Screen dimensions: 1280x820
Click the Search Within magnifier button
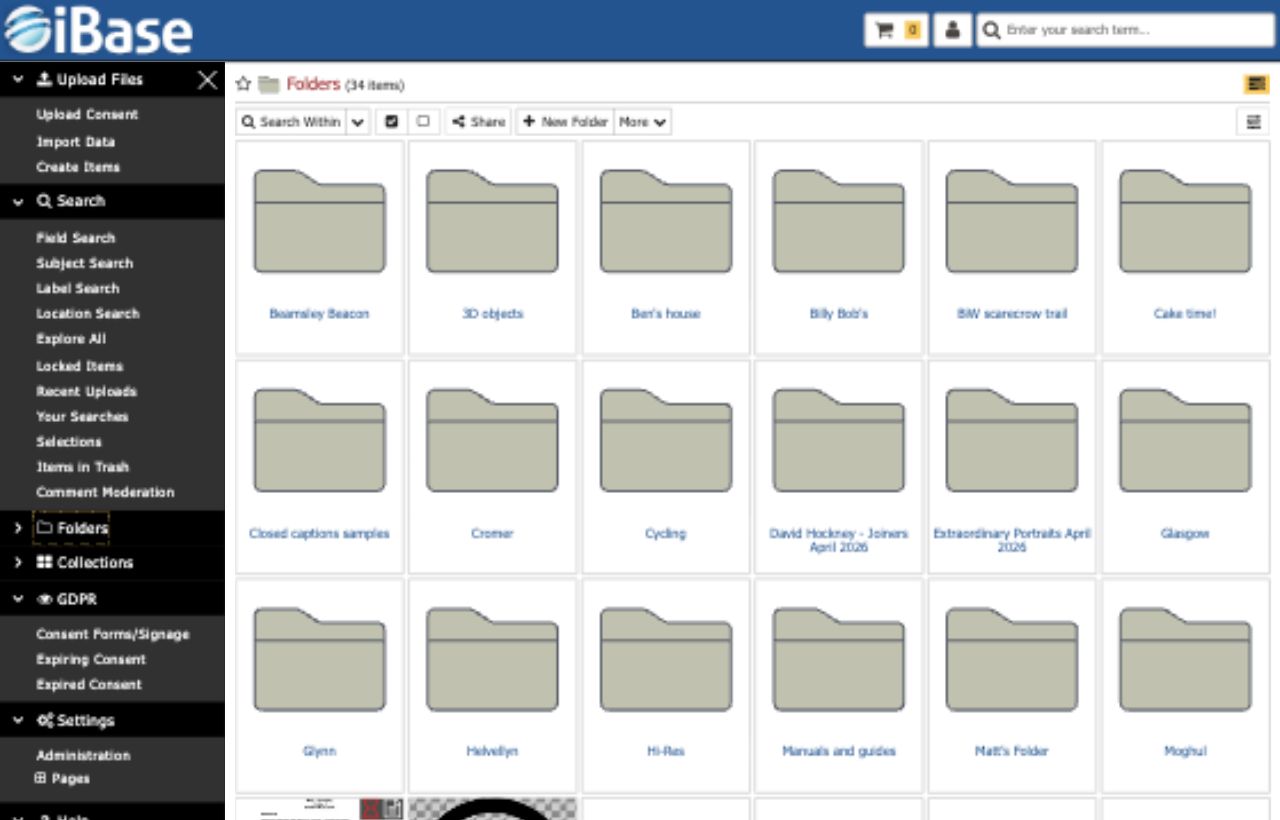point(291,122)
